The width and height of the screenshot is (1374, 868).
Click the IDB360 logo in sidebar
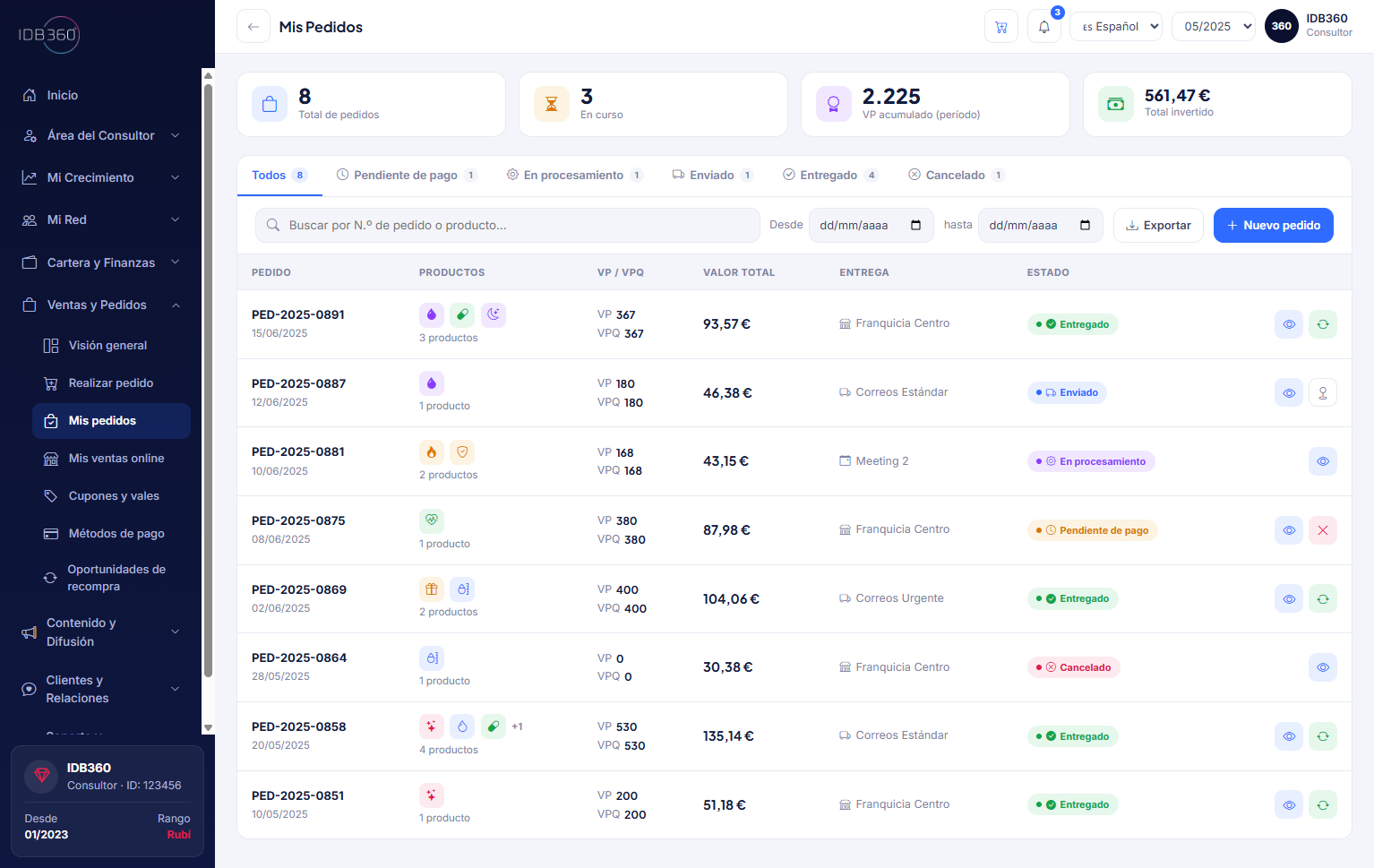click(49, 35)
